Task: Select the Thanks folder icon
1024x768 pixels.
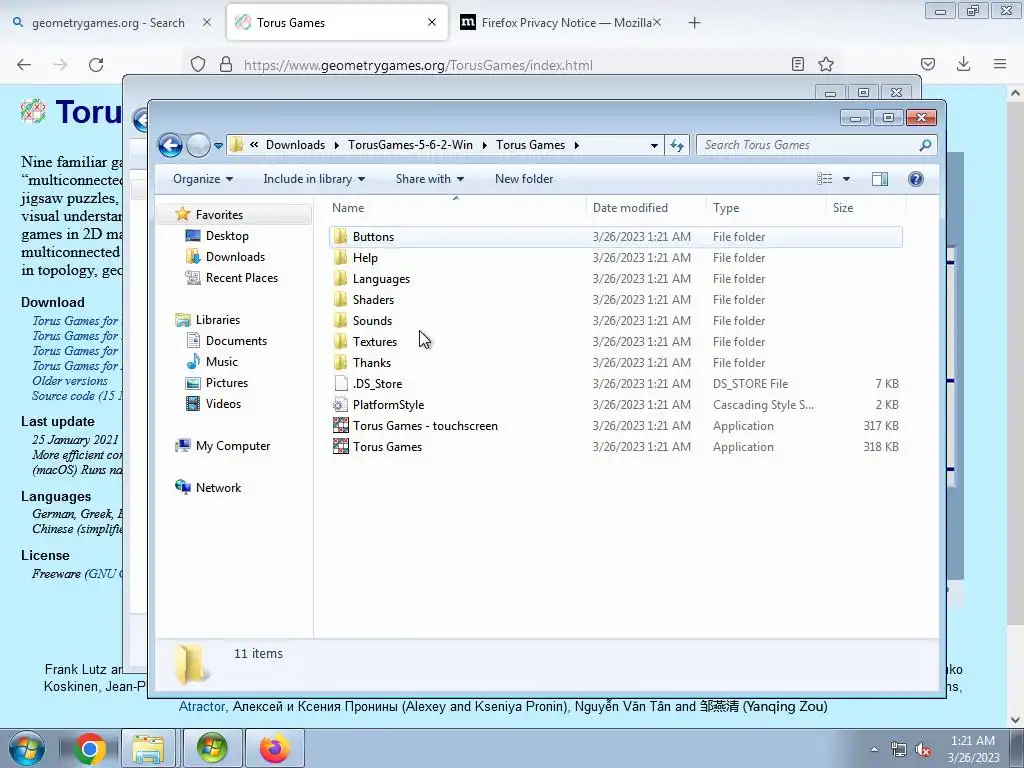Action: pos(340,362)
